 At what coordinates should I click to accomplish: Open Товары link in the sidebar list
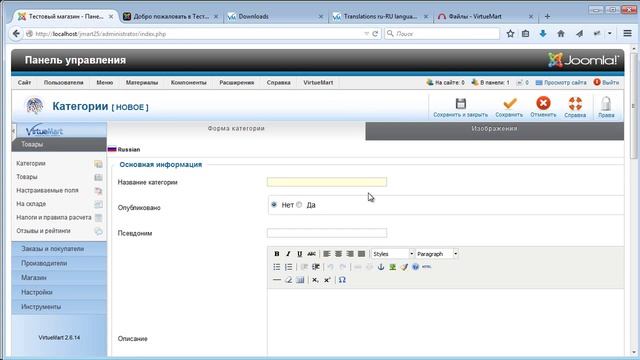pyautogui.click(x=27, y=177)
